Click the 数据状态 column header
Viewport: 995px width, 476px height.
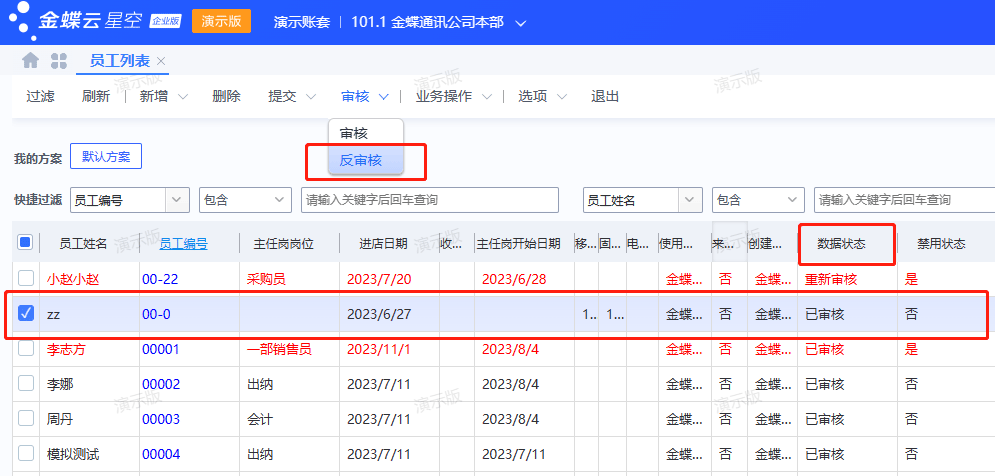(x=841, y=244)
